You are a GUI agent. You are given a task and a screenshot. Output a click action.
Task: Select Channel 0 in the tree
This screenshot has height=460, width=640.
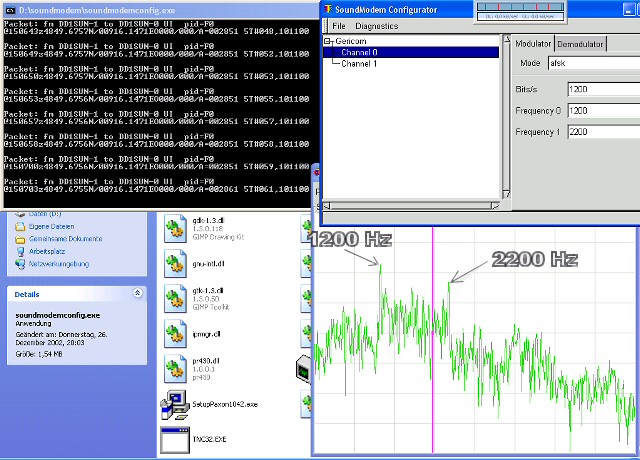pos(359,52)
